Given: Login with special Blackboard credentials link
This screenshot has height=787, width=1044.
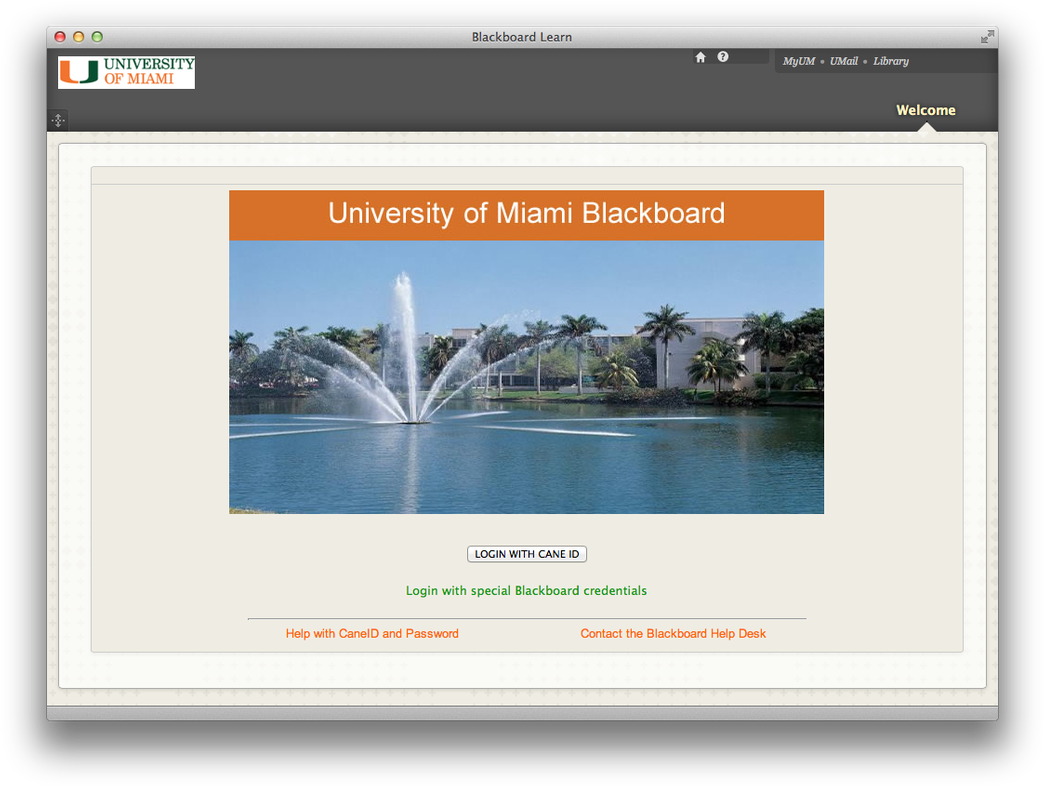Looking at the screenshot, I should tap(526, 591).
